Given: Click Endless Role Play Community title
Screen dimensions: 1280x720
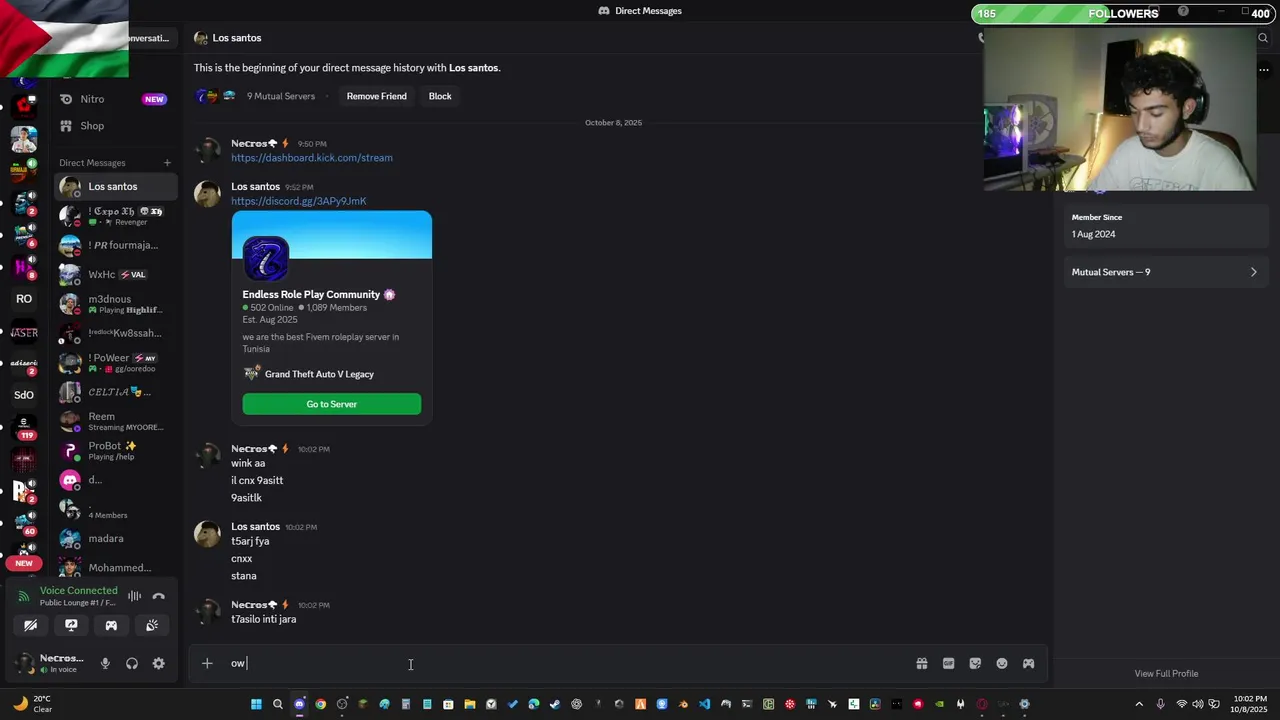Looking at the screenshot, I should pos(311,295).
